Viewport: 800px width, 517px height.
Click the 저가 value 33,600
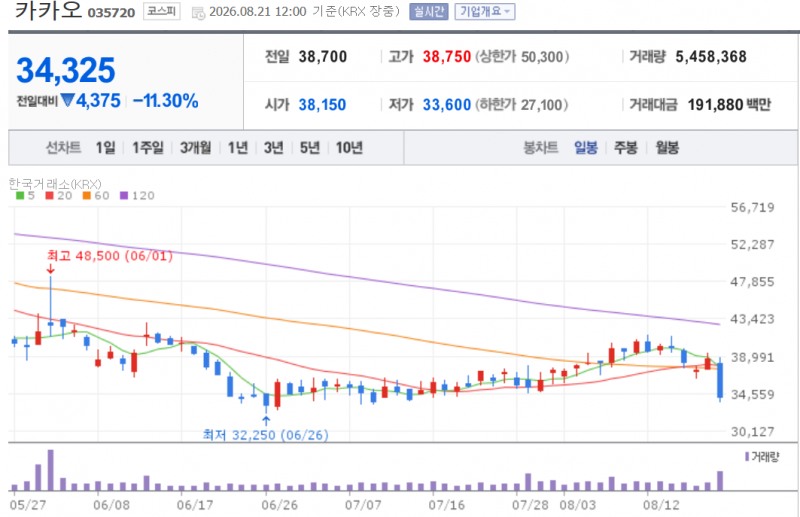click(x=446, y=105)
